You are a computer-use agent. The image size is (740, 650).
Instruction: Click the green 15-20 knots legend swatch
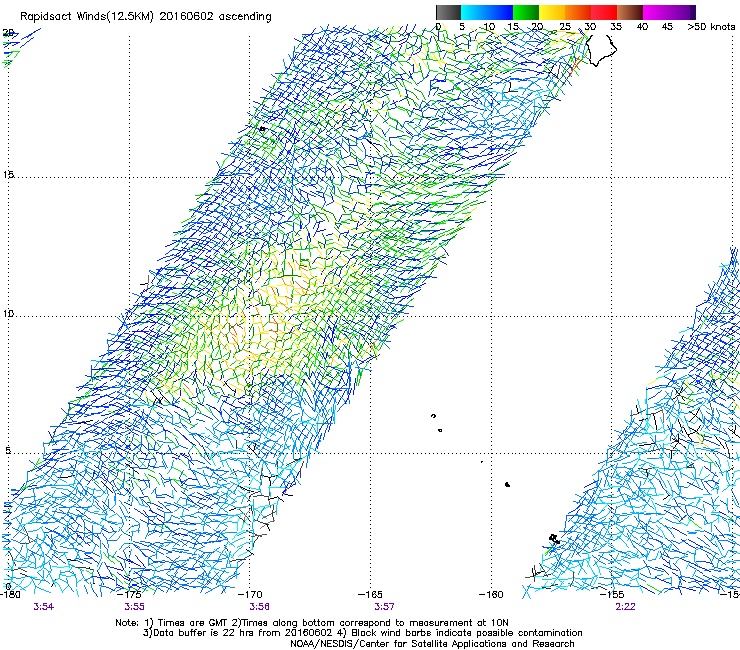526,12
